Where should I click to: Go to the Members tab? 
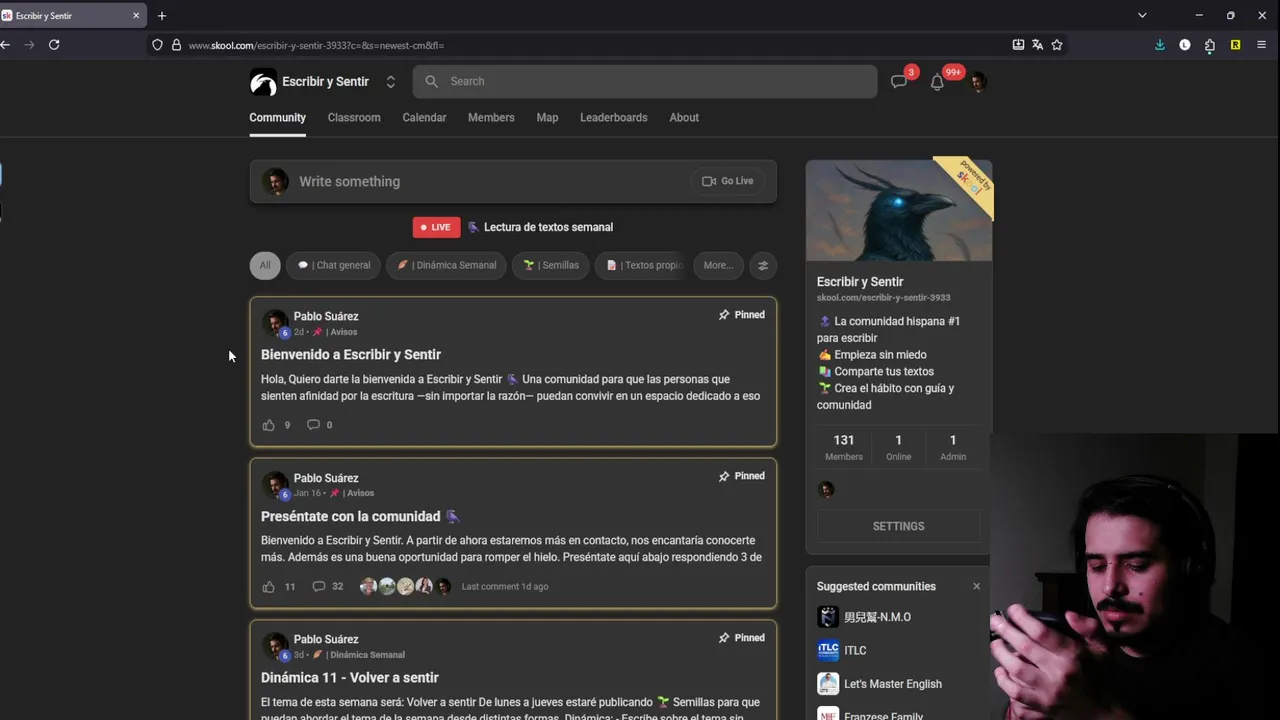tap(491, 117)
